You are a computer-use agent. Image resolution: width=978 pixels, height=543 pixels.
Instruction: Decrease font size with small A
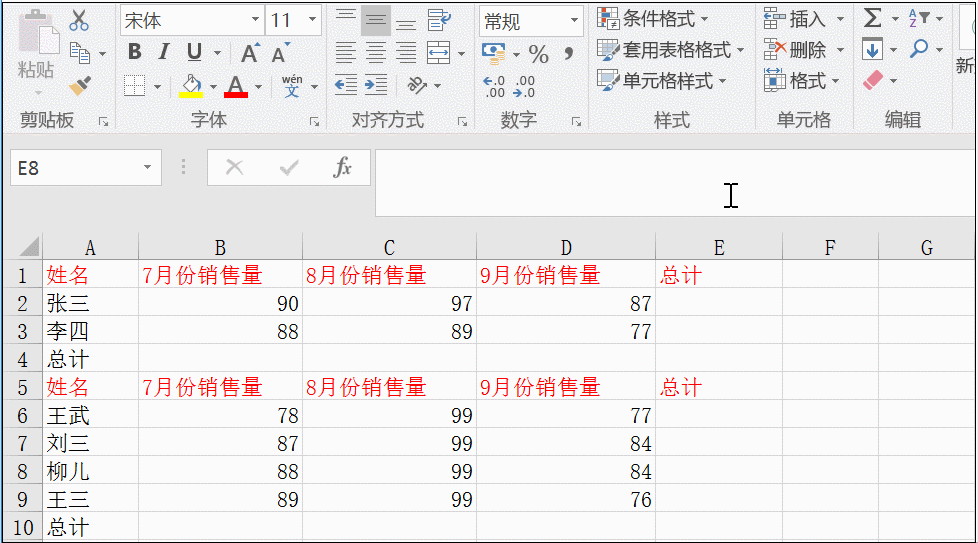[280, 53]
